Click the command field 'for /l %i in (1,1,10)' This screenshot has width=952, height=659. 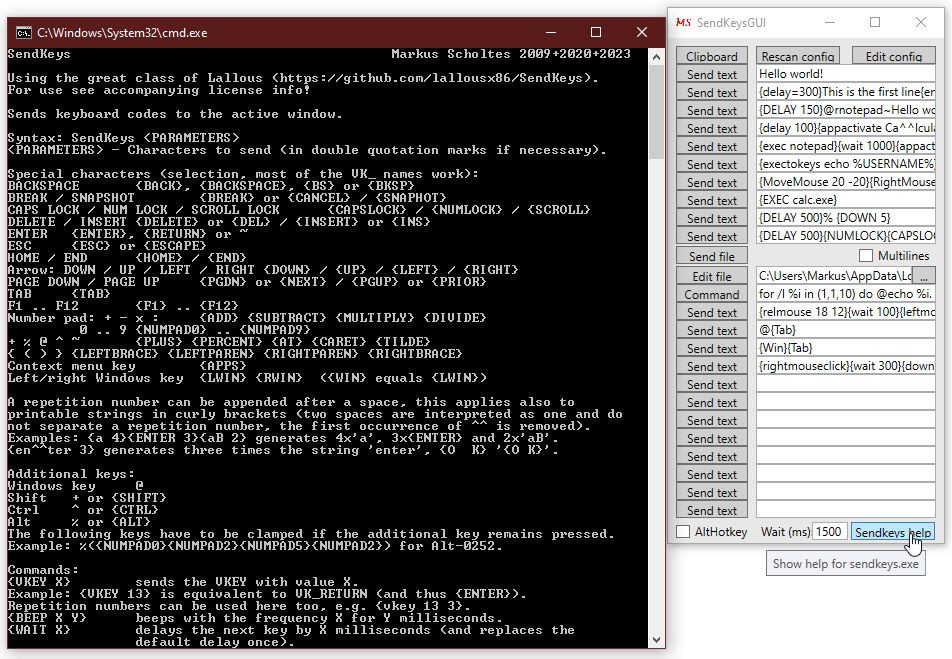pos(845,295)
